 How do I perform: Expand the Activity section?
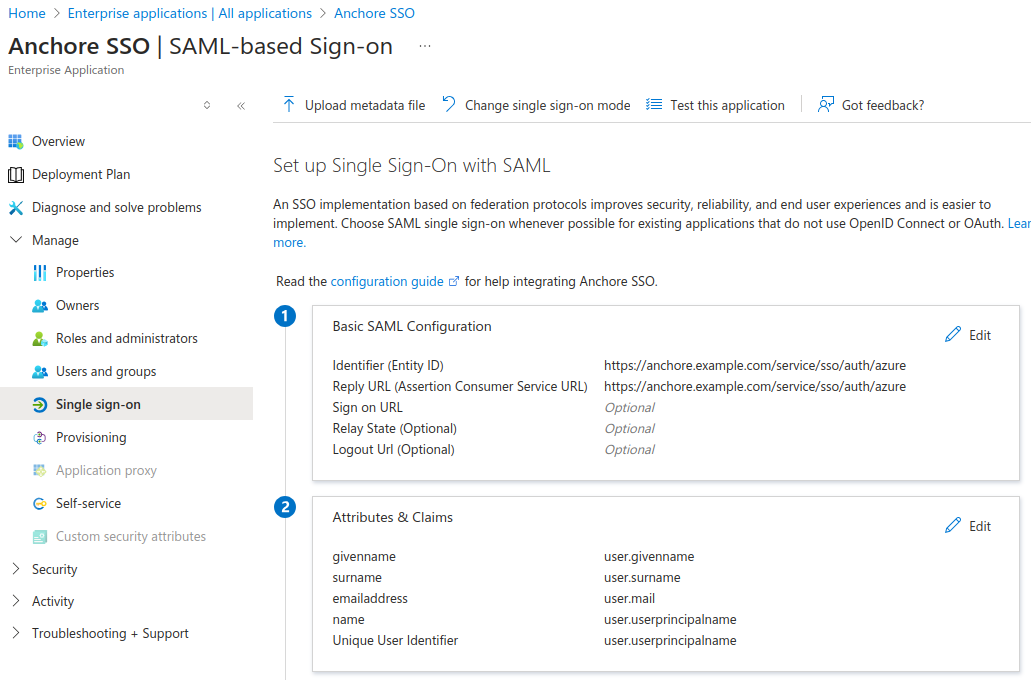click(15, 601)
